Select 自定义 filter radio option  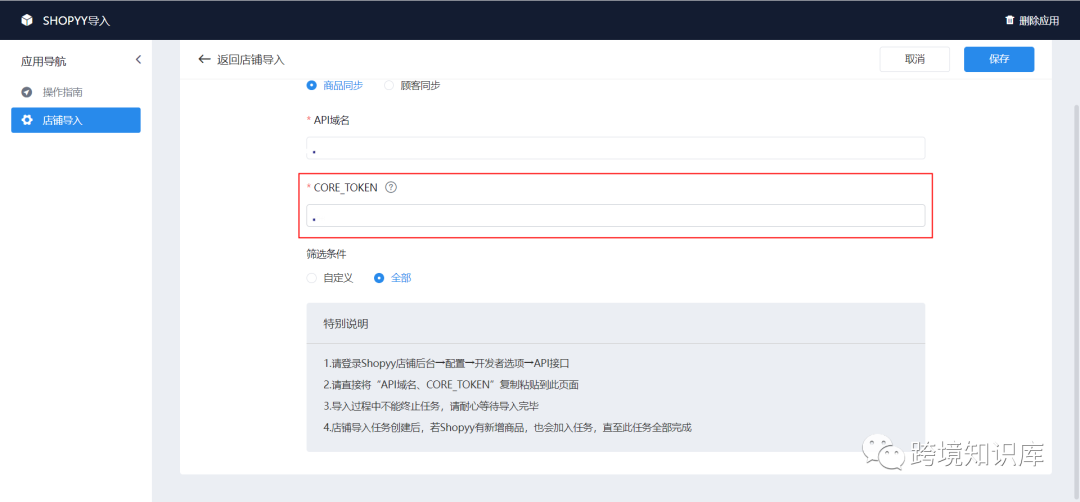[311, 278]
